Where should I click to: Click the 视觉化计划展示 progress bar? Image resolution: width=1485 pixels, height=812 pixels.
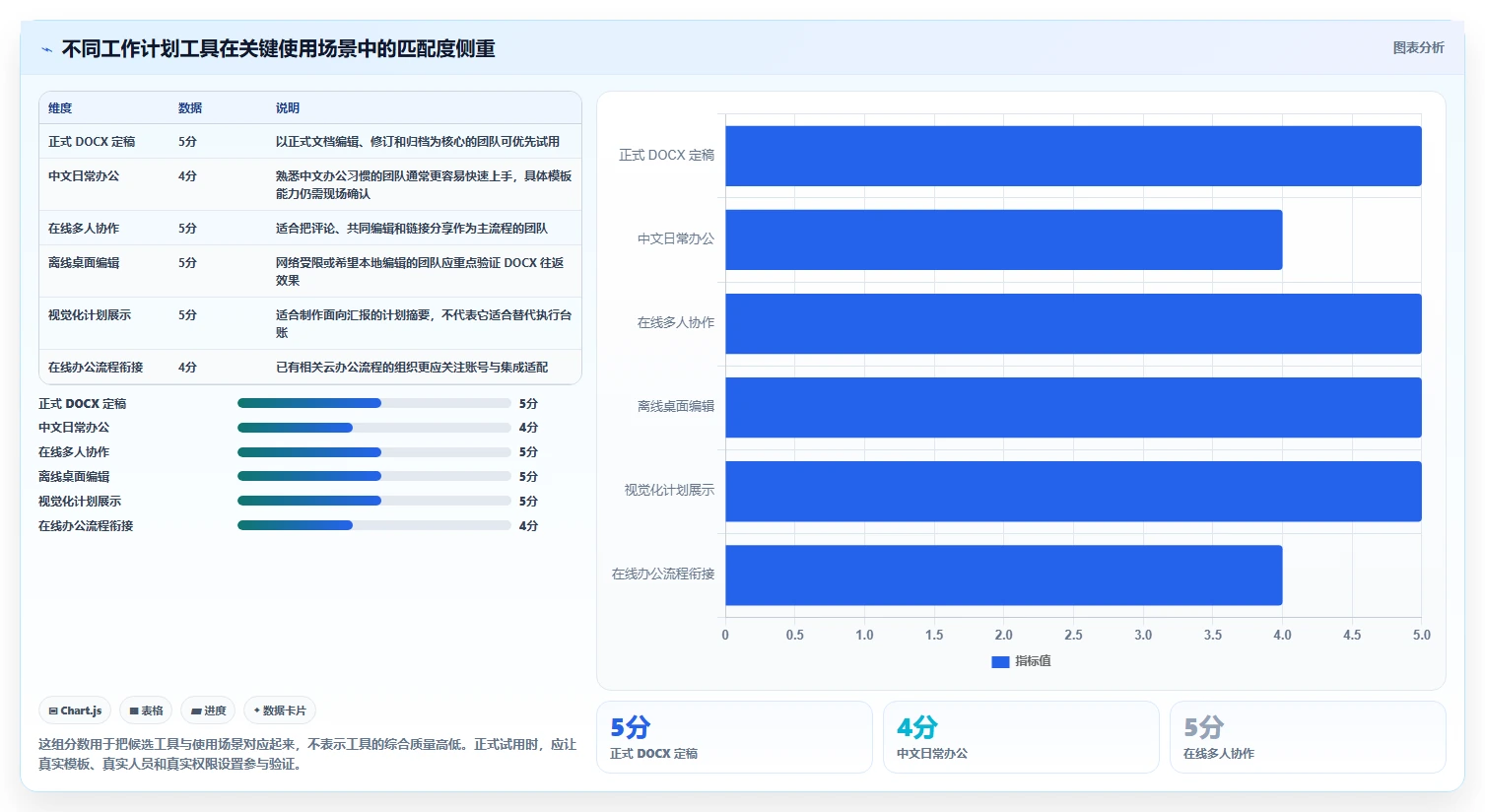374,501
